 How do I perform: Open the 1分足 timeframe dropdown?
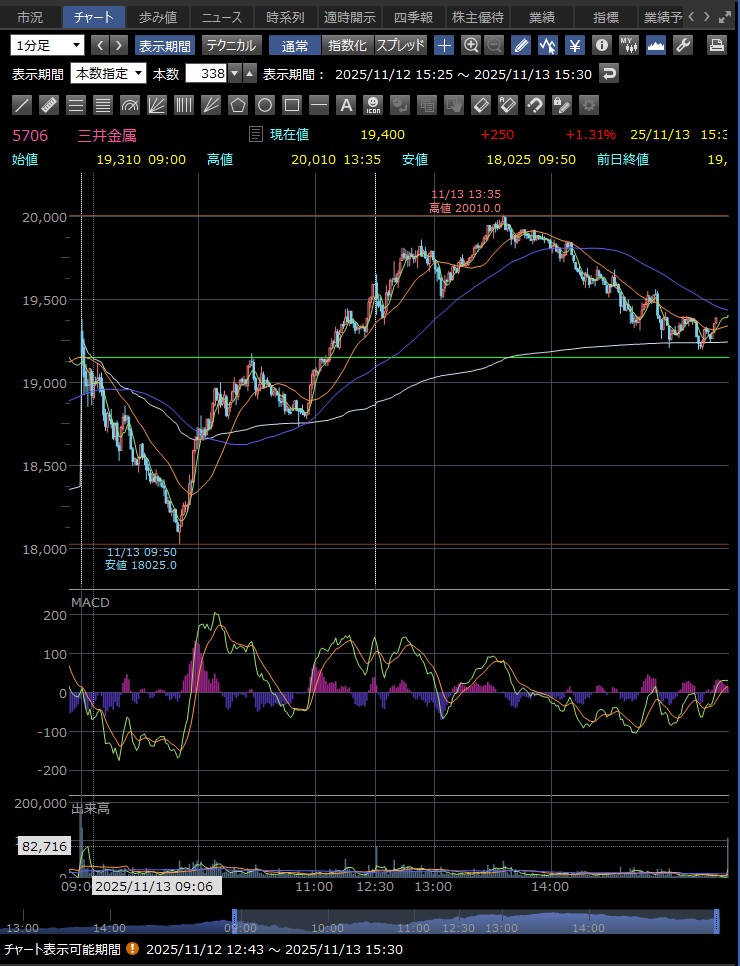click(x=48, y=45)
